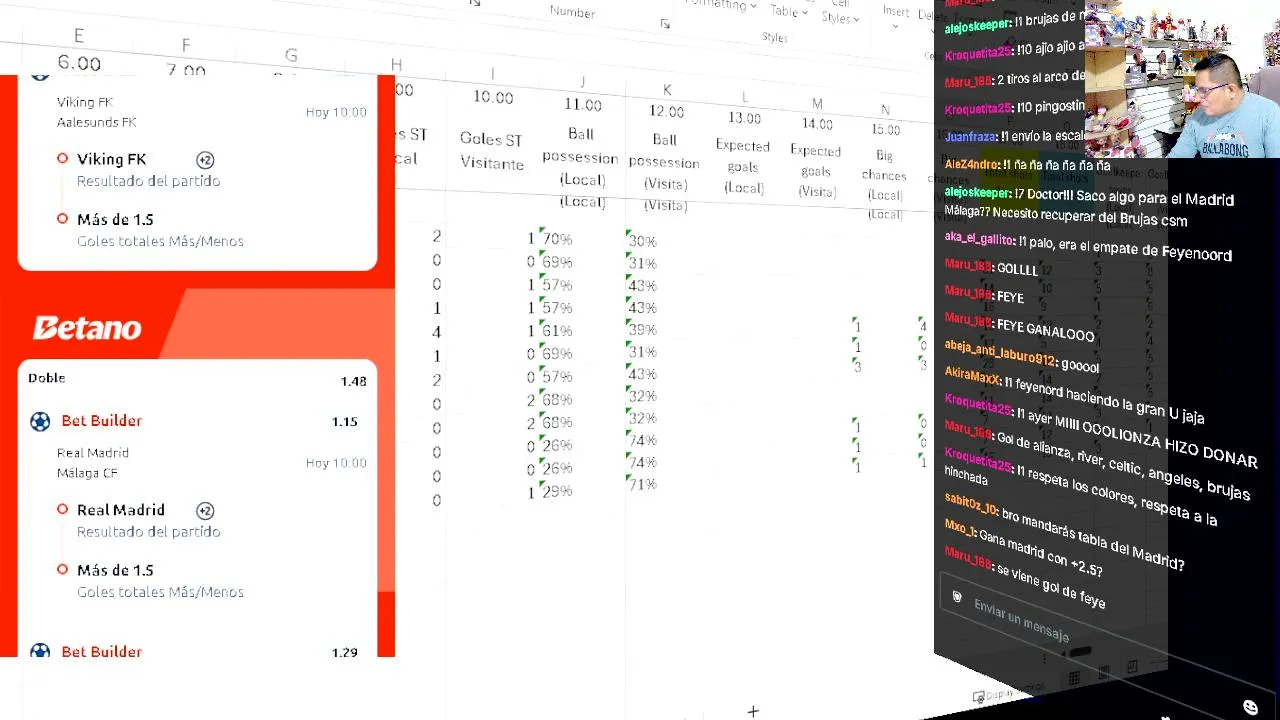Select the Big chances (Local) header cell
The image size is (1280, 720).
coord(884,184)
